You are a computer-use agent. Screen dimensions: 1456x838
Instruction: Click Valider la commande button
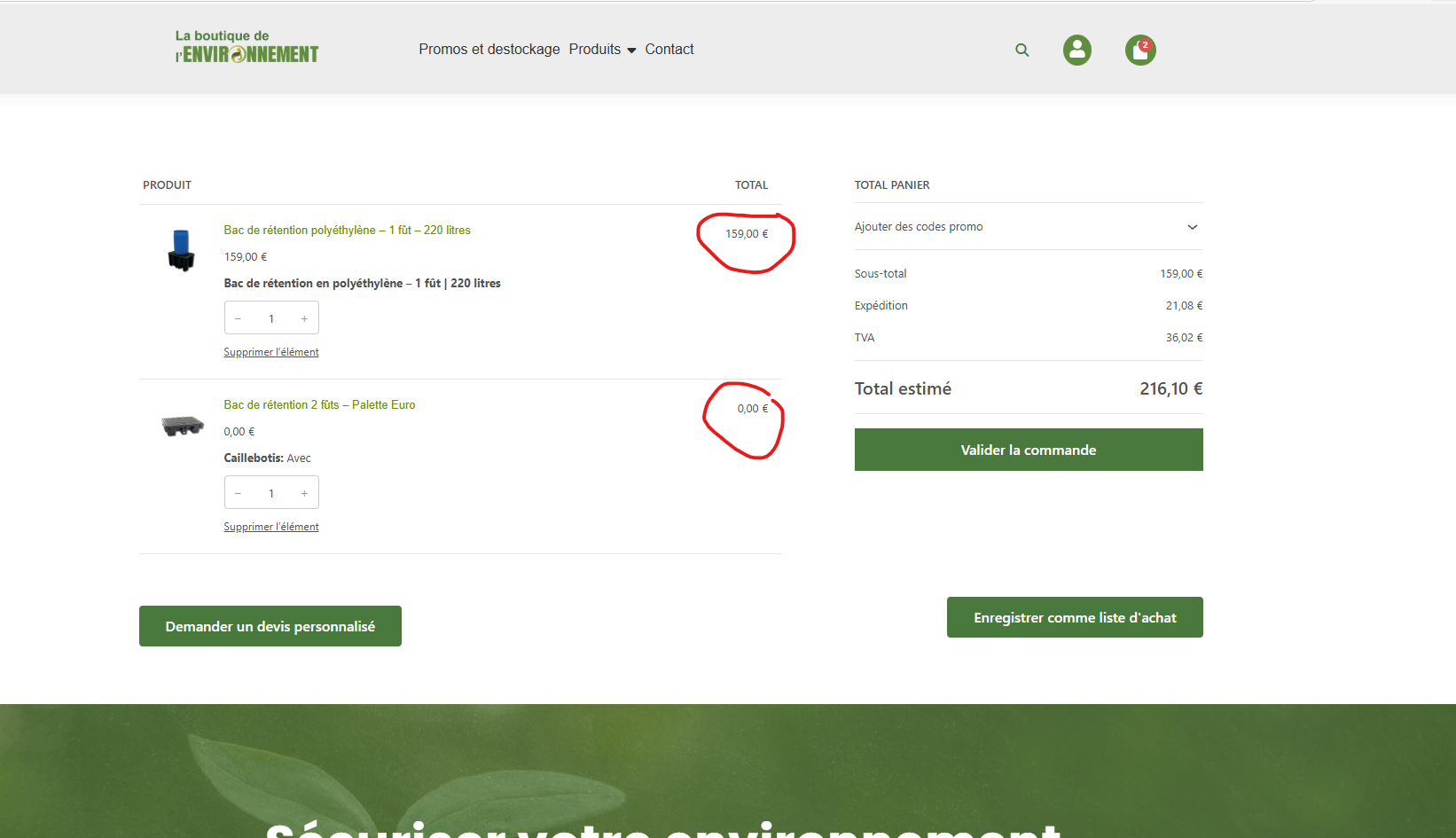click(1028, 450)
